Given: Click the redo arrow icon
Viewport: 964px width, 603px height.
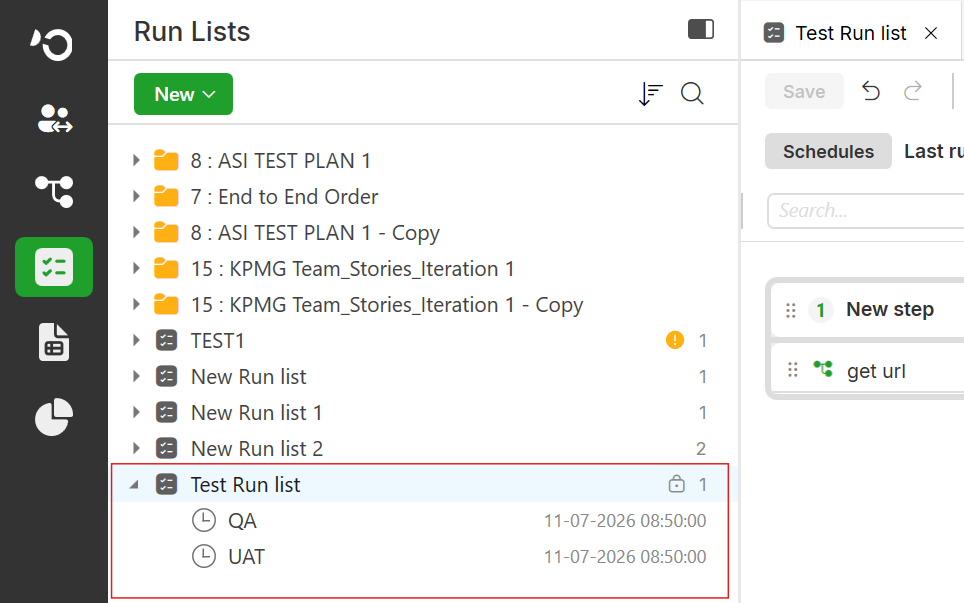Looking at the screenshot, I should pos(913,91).
